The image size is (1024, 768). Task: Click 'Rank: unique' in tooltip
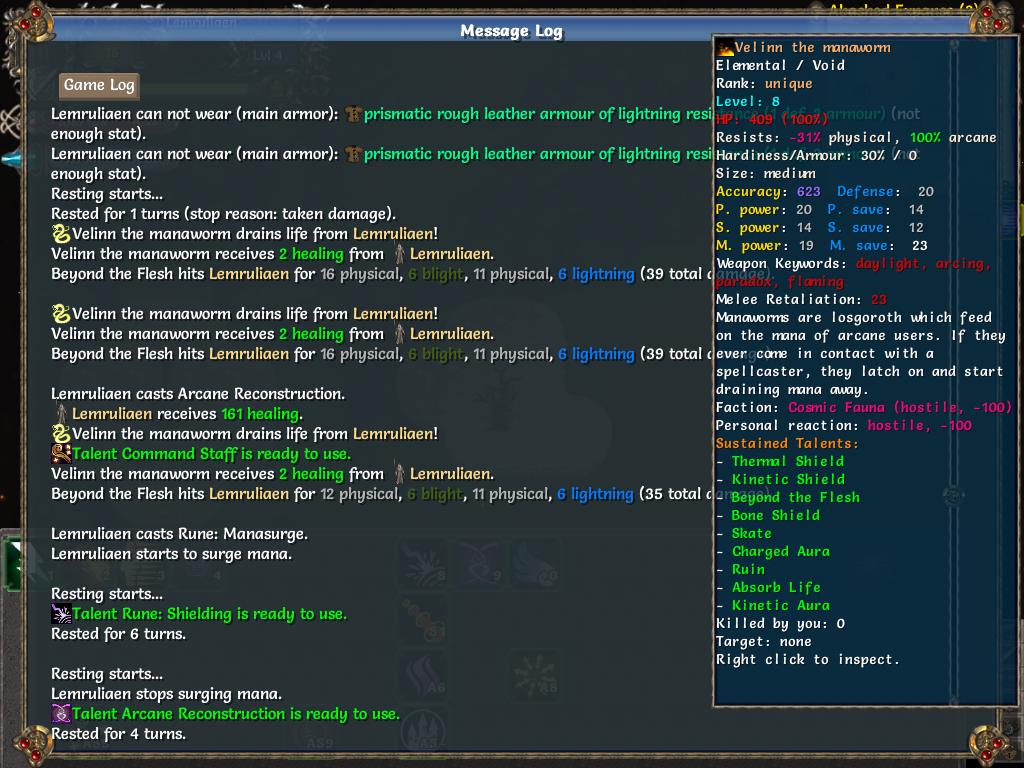(764, 84)
